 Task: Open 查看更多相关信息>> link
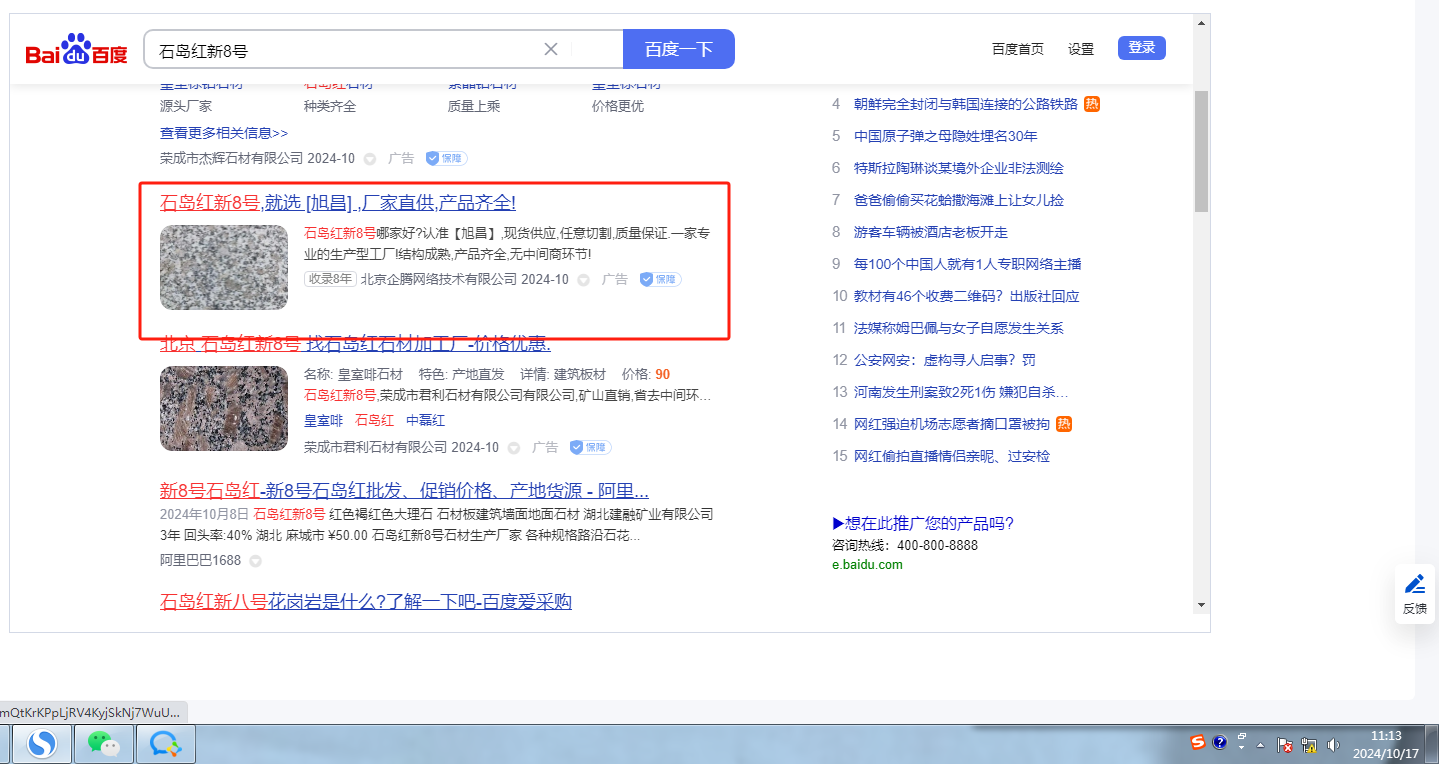224,133
